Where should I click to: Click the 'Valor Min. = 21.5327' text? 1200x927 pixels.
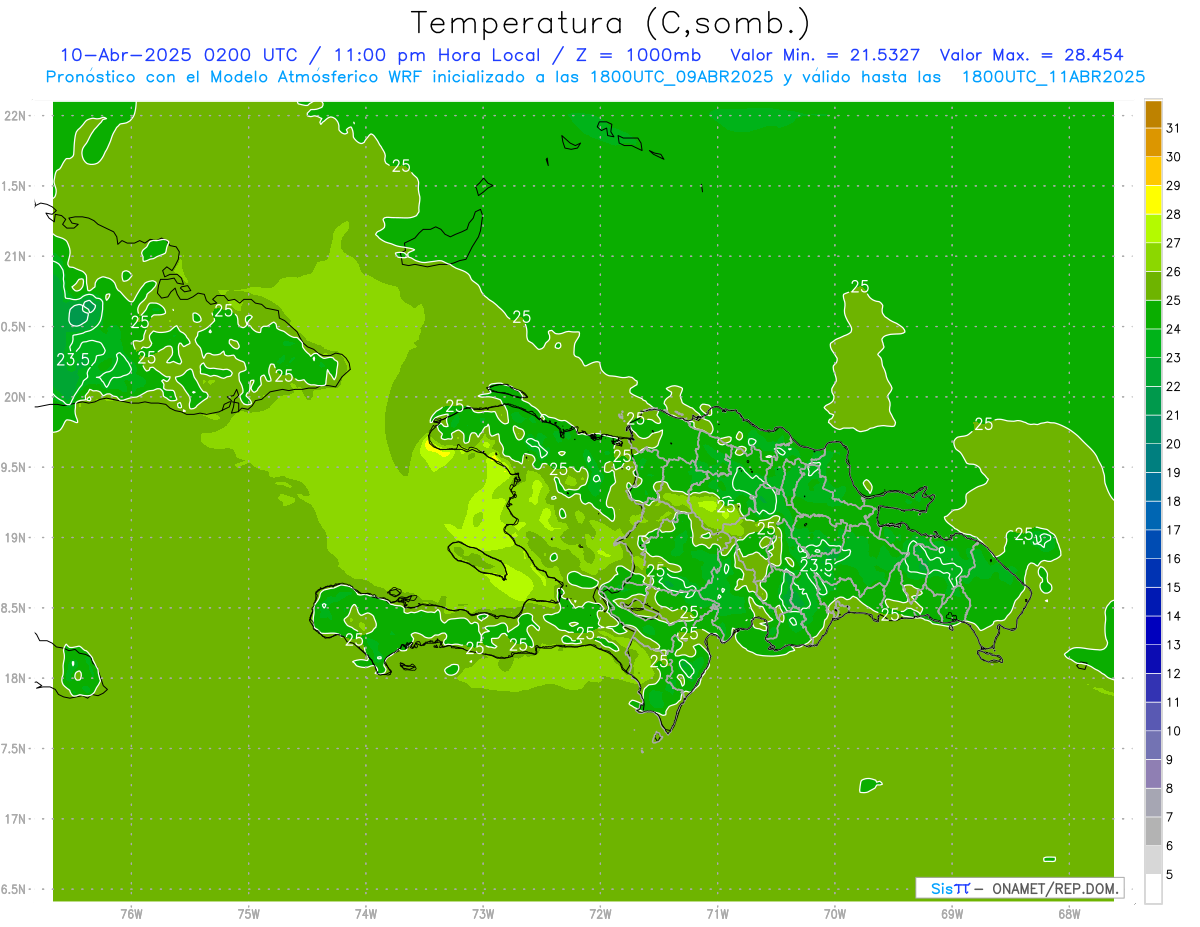[x=825, y=55]
